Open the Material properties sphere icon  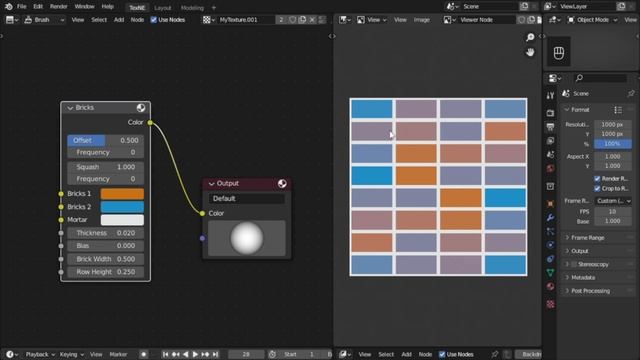tap(550, 287)
